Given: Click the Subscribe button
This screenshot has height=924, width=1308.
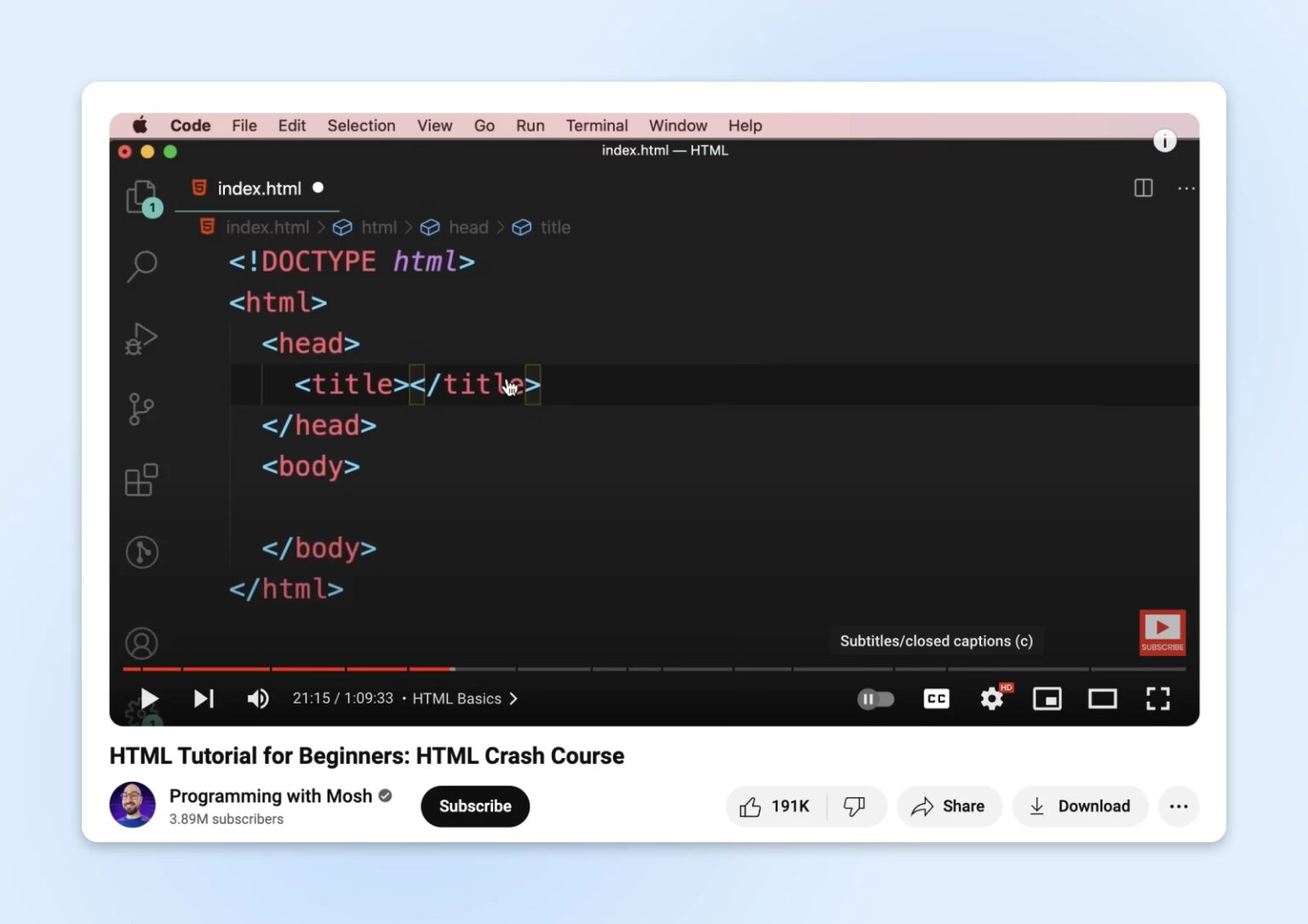Looking at the screenshot, I should point(474,806).
